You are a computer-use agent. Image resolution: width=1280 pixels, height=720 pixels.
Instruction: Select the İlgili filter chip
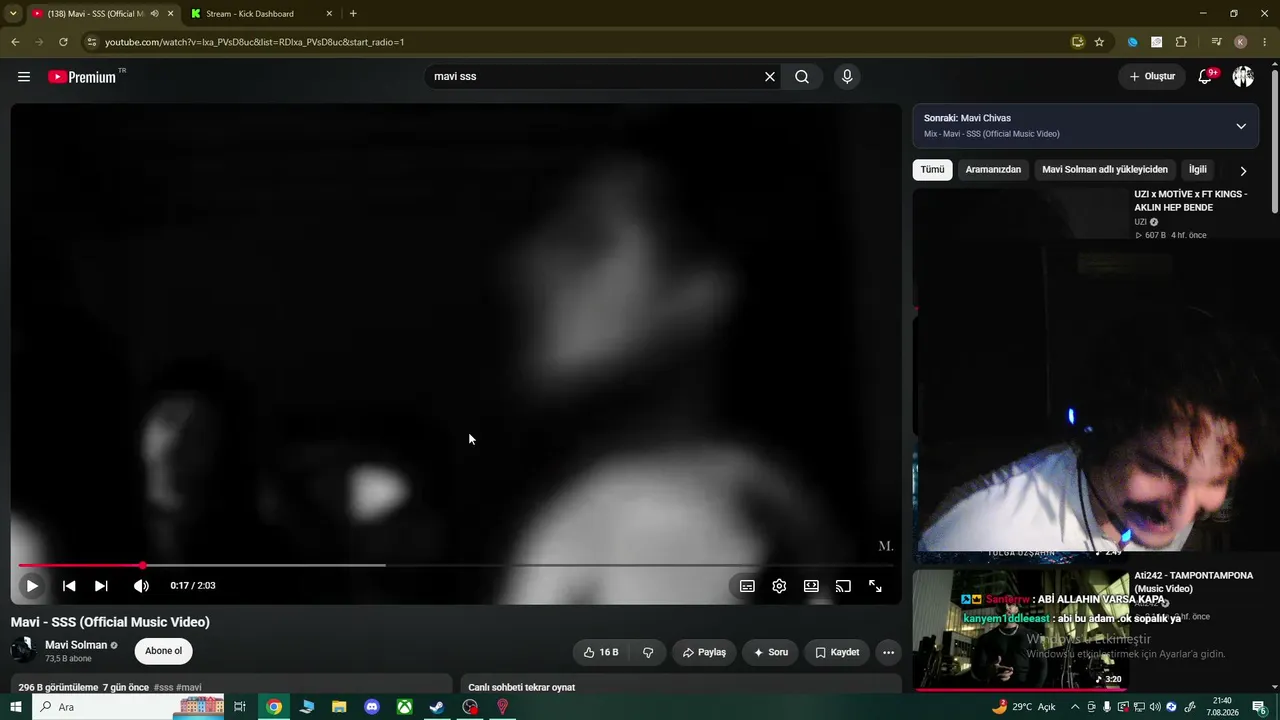[1197, 170]
